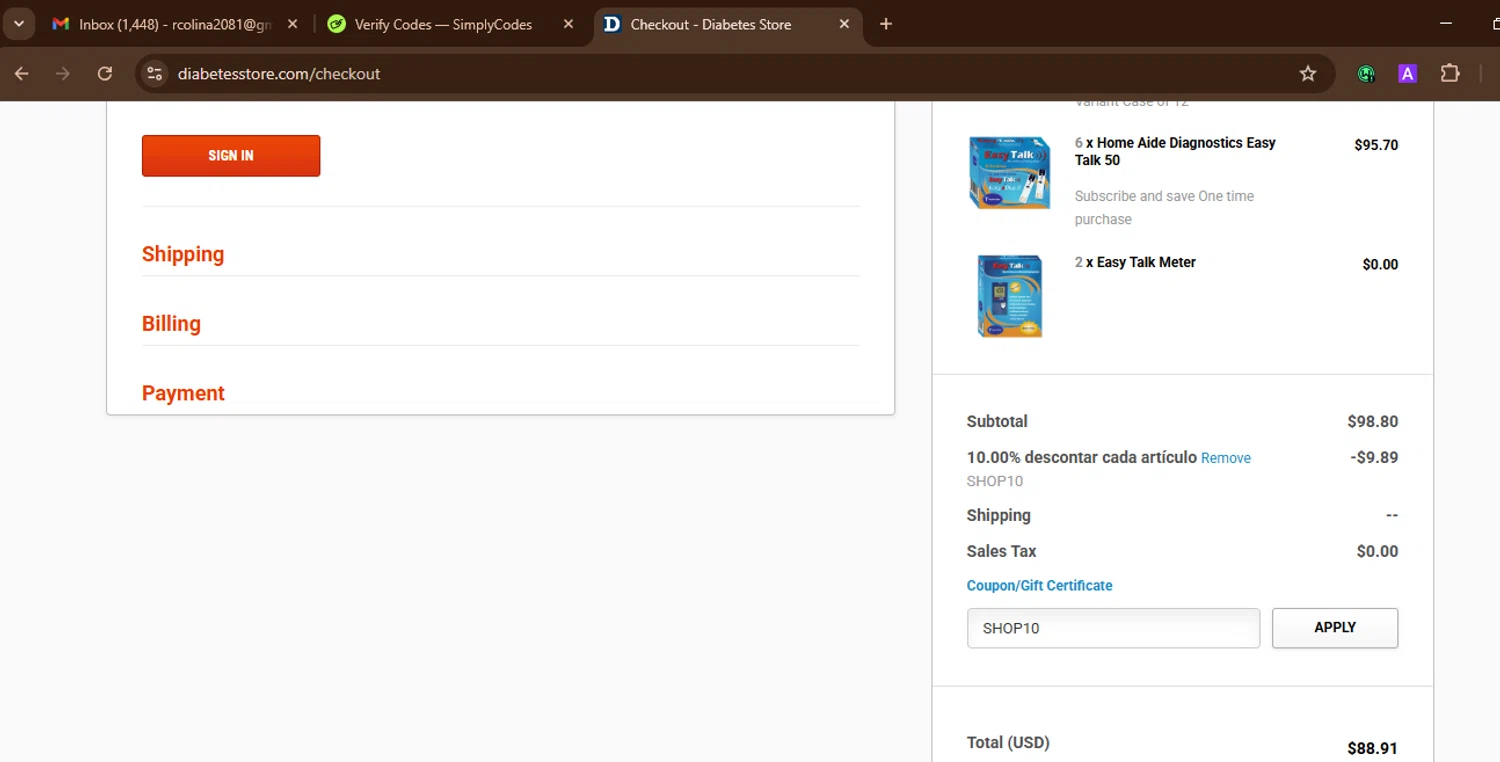The height and width of the screenshot is (762, 1500).
Task: Click the Coupon/Gift Certificate link
Action: (x=1039, y=586)
